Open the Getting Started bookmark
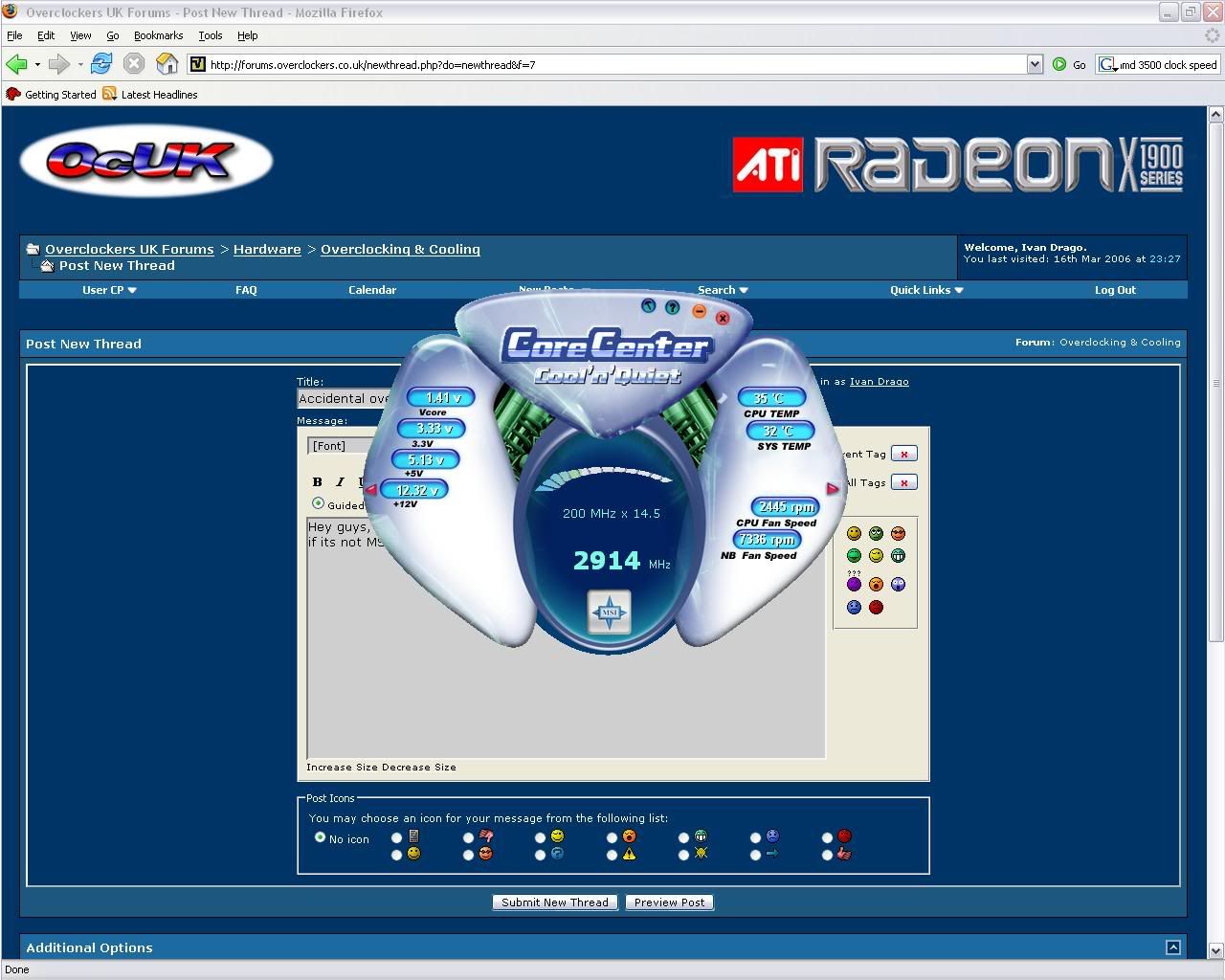 click(x=52, y=94)
